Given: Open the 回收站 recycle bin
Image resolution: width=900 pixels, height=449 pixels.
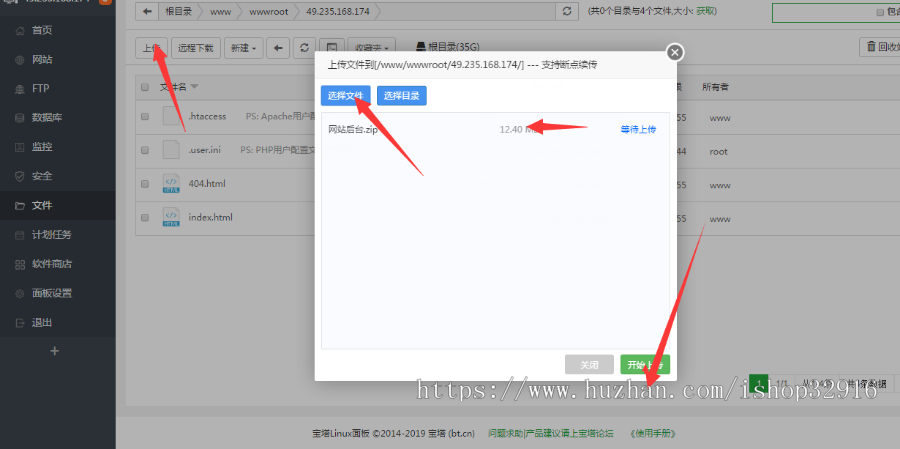Looking at the screenshot, I should pyautogui.click(x=880, y=47).
